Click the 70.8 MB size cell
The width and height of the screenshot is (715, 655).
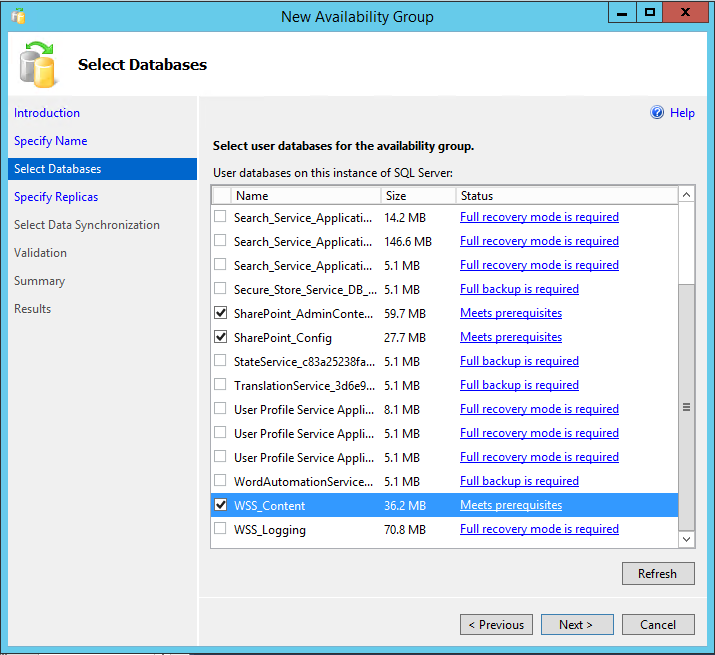tap(404, 530)
